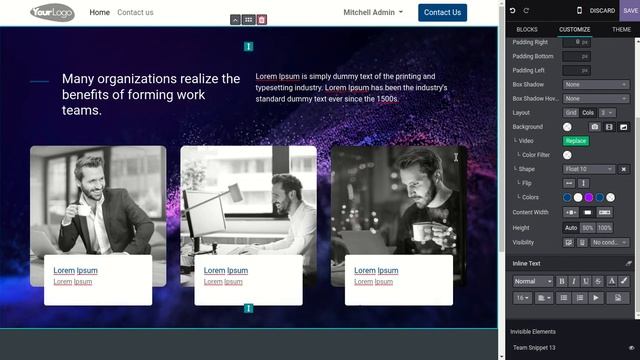Clear inline text formatting eraser
Image resolution: width=640 pixels, height=360 pixels.
[x=628, y=264]
